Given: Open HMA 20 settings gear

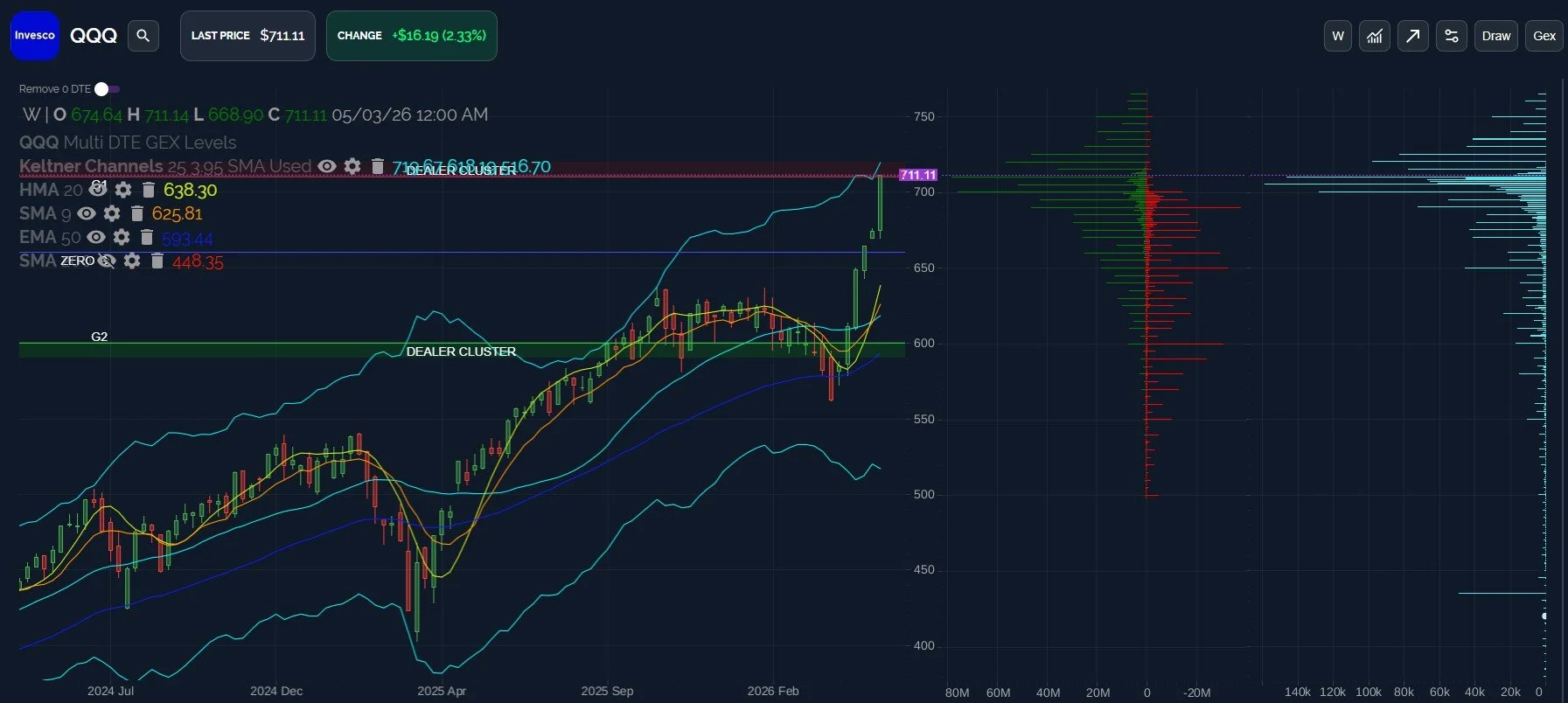Looking at the screenshot, I should click(123, 190).
